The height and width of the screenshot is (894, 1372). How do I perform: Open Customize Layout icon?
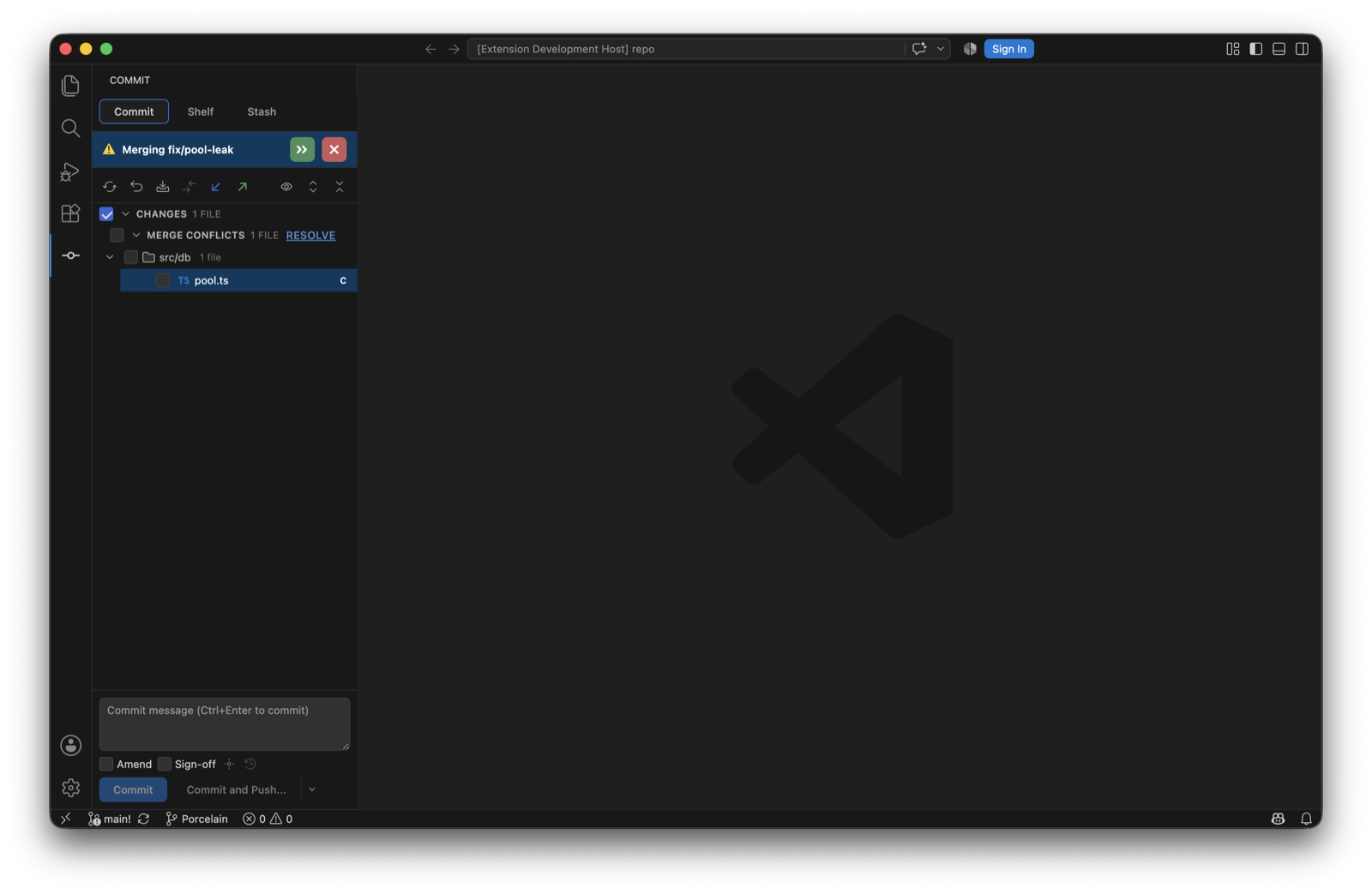[x=1233, y=49]
